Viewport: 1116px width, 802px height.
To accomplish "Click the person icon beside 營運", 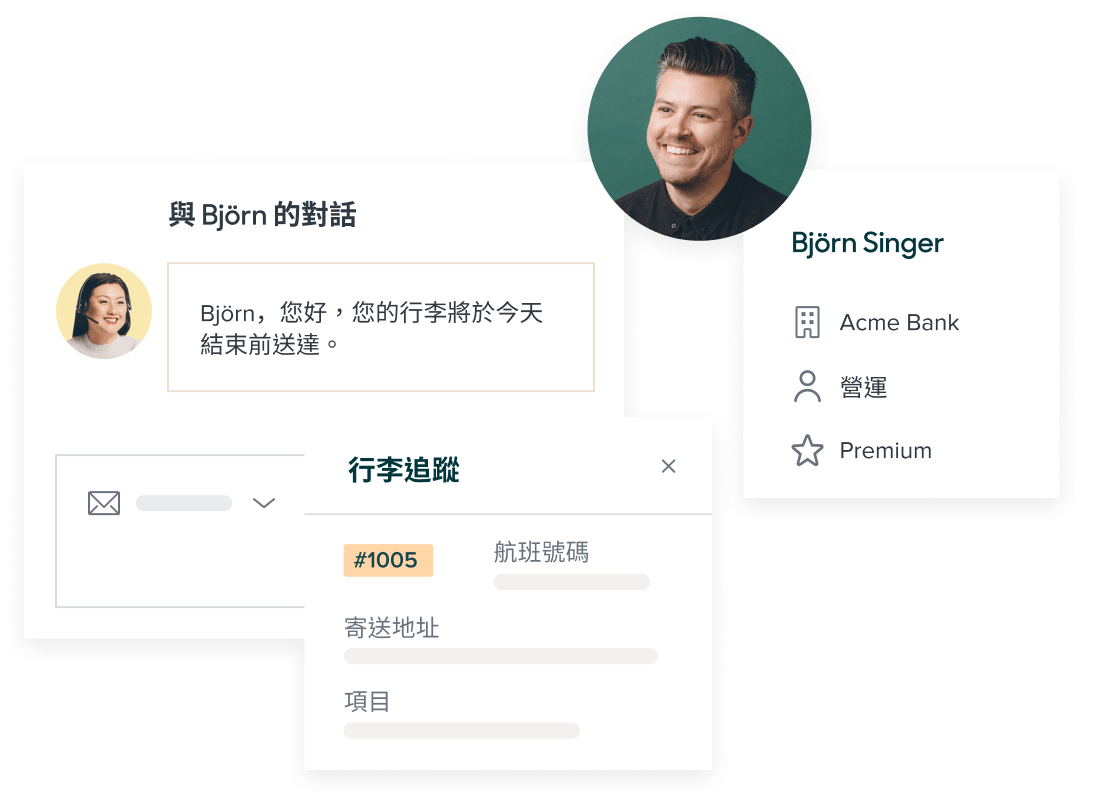I will pyautogui.click(x=807, y=386).
